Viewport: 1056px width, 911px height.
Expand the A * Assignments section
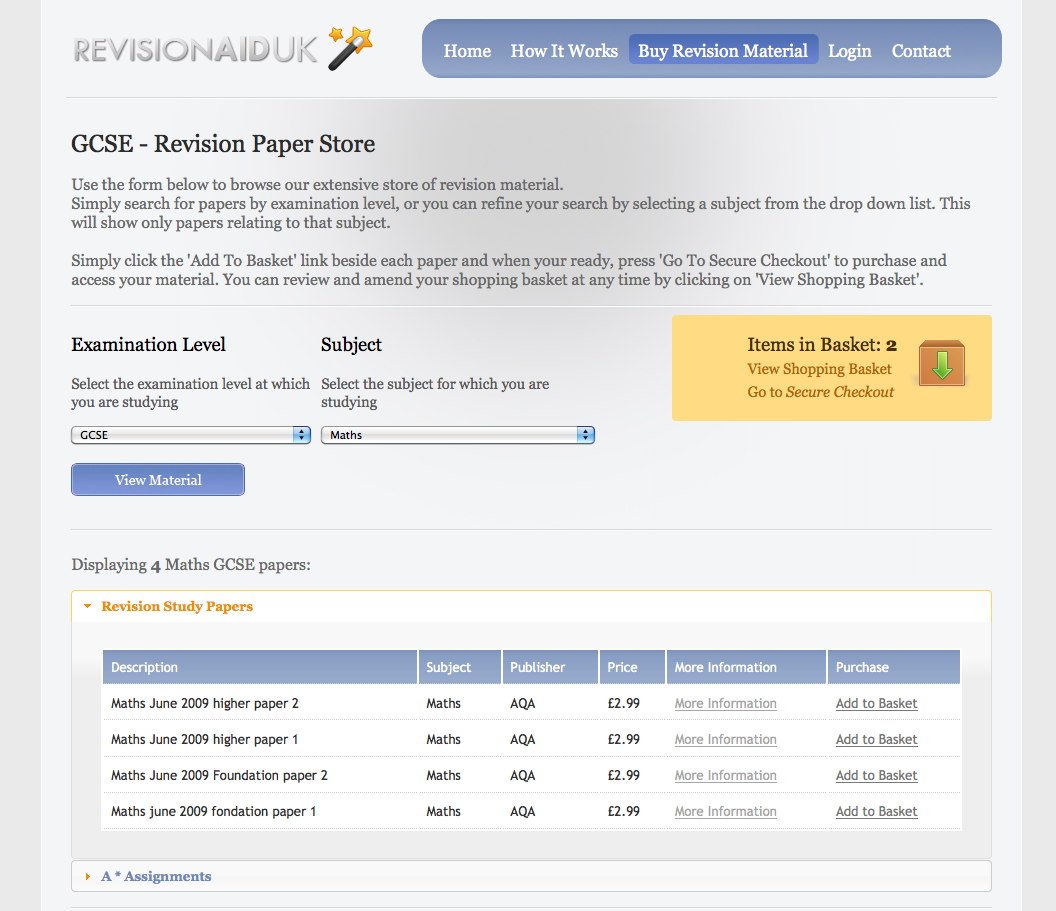(x=156, y=876)
